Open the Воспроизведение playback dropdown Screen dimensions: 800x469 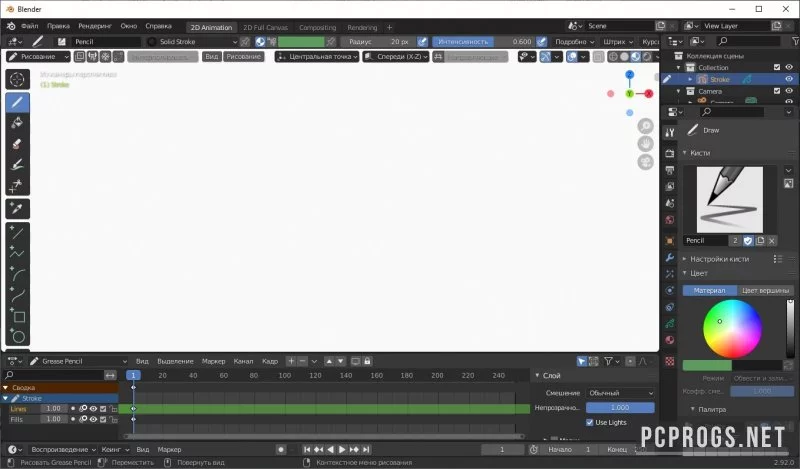pos(63,450)
